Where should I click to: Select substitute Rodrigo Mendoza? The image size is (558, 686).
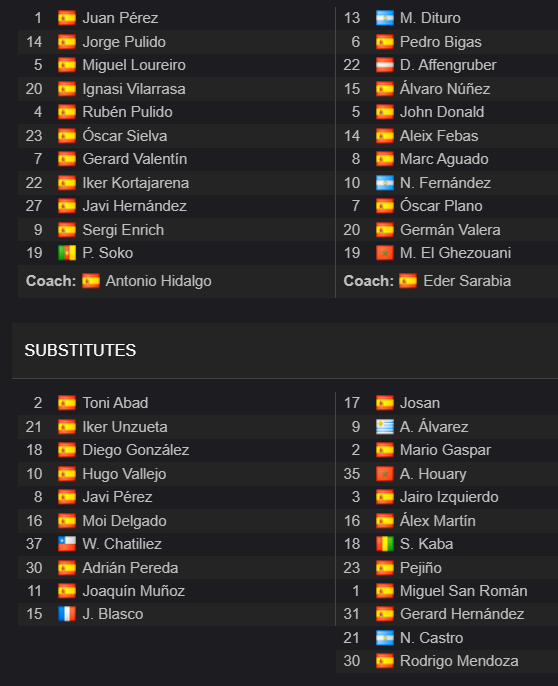pyautogui.click(x=459, y=661)
